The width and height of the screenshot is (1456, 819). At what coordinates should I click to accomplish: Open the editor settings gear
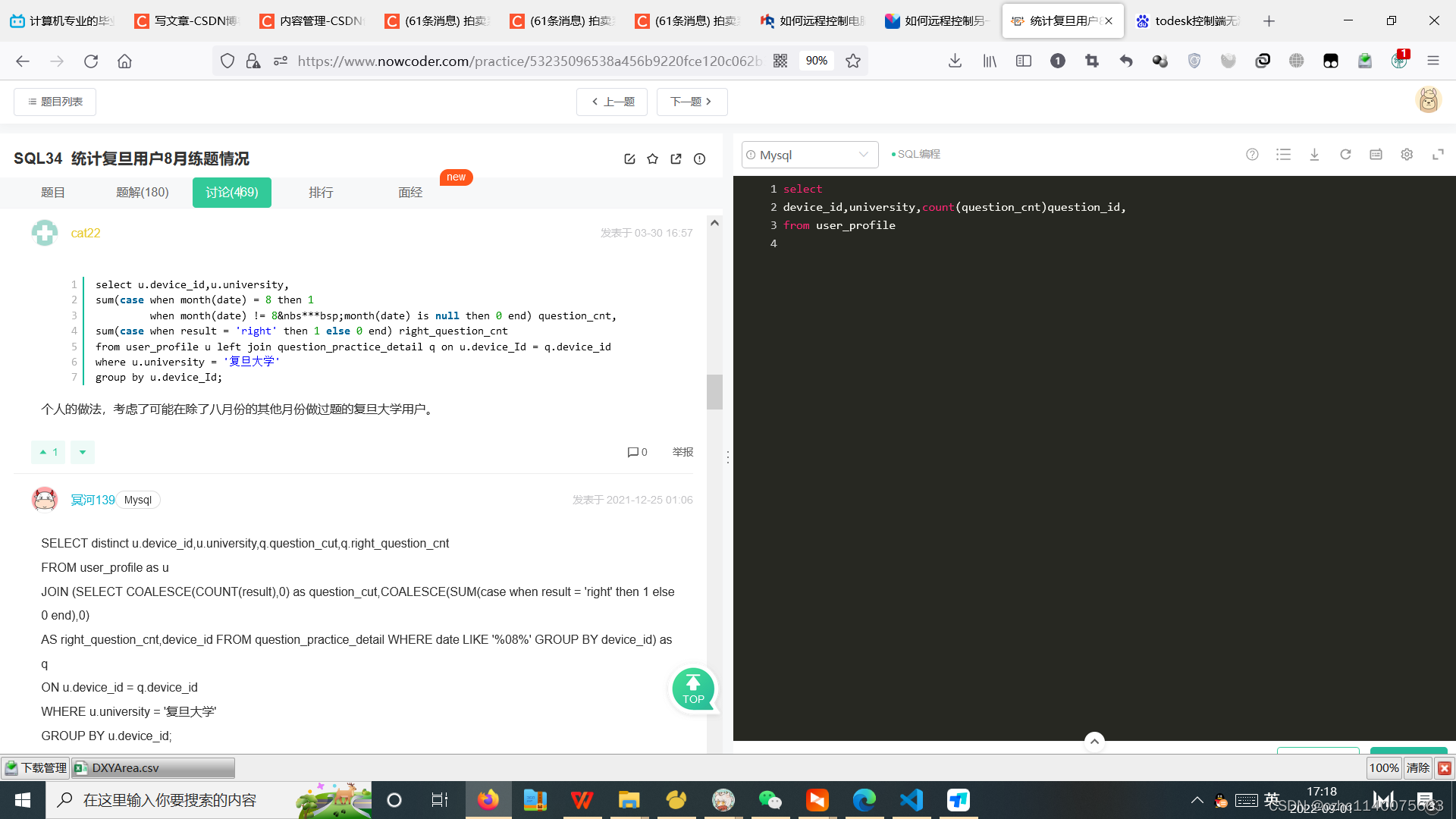coord(1407,154)
